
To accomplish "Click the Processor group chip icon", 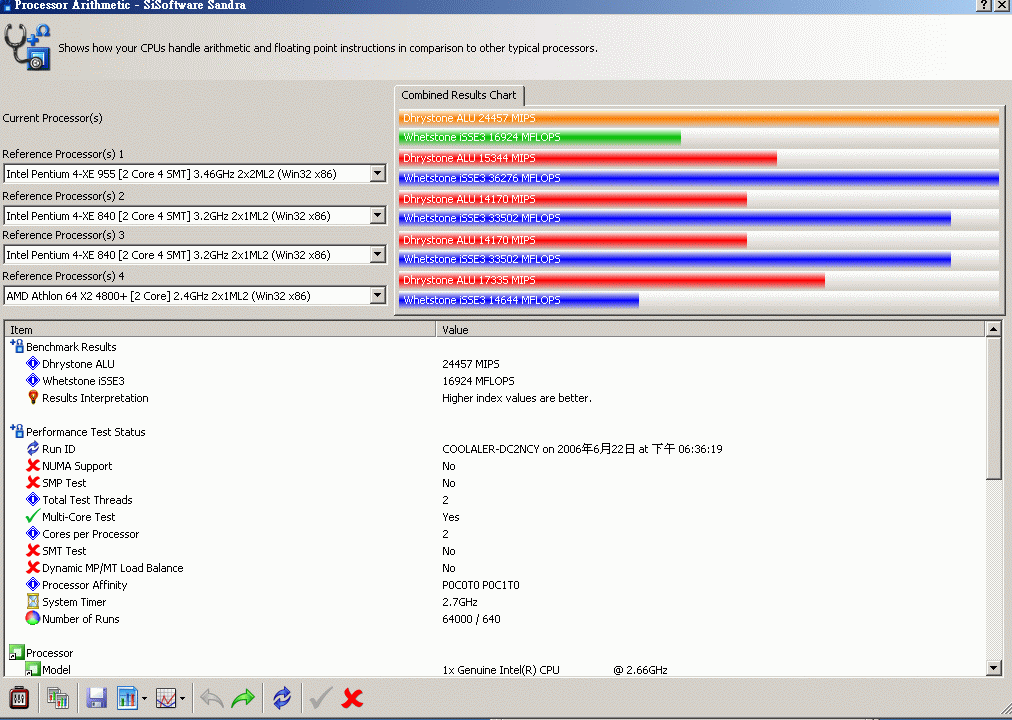I will [x=17, y=652].
